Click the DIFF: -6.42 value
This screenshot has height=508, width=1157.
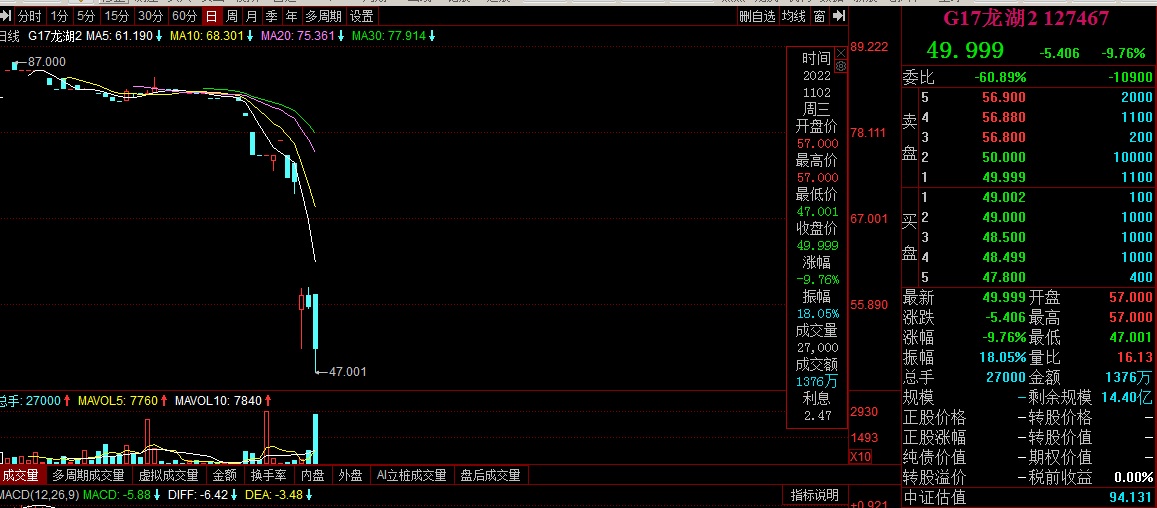coord(199,494)
